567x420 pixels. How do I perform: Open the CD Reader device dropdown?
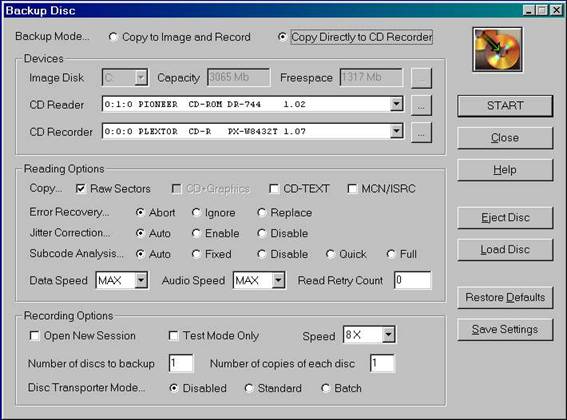click(x=397, y=105)
